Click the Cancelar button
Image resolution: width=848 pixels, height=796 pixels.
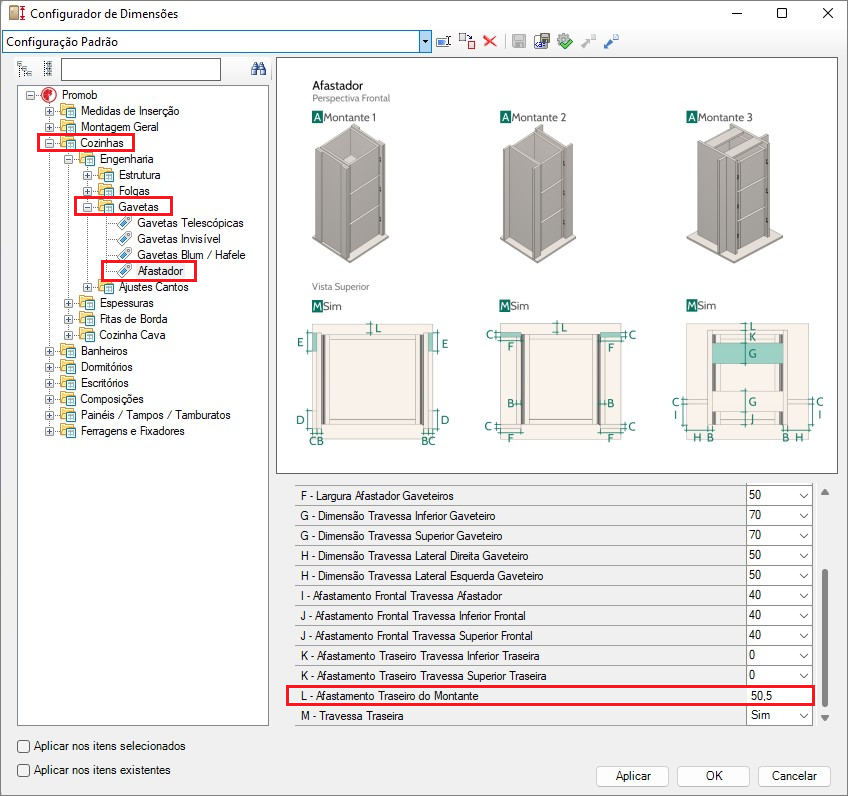[x=794, y=776]
